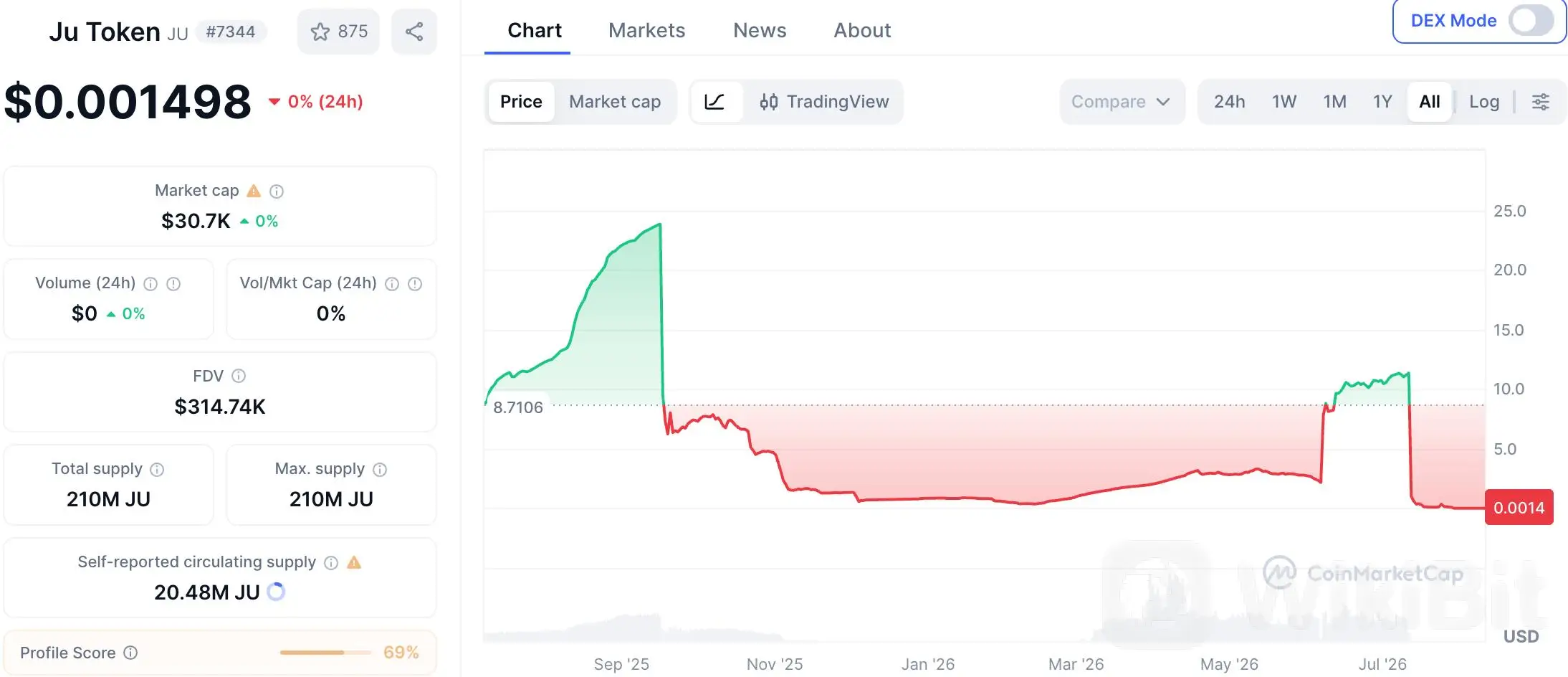Click the Market cap info icon
1568x677 pixels.
click(x=277, y=191)
